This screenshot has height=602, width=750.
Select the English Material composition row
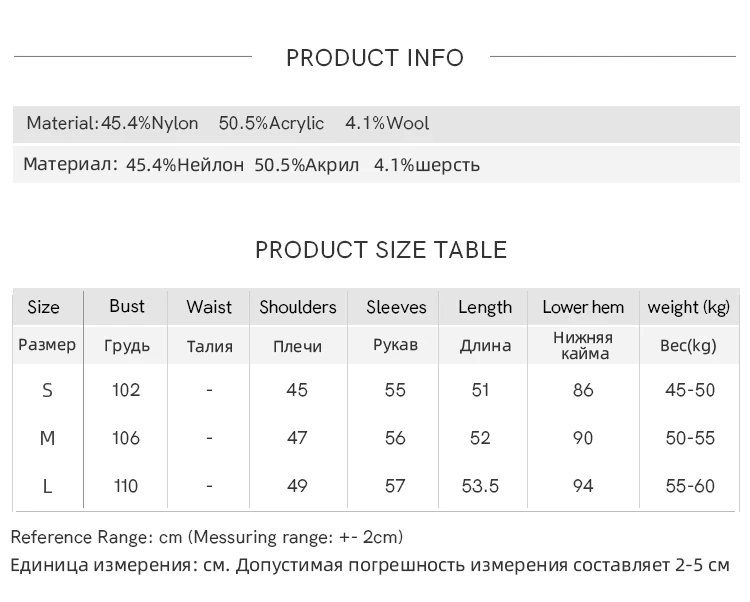[x=376, y=124]
